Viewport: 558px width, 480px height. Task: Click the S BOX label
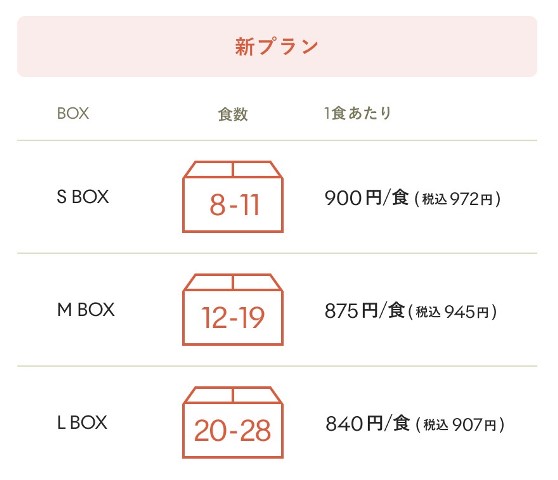pyautogui.click(x=83, y=197)
